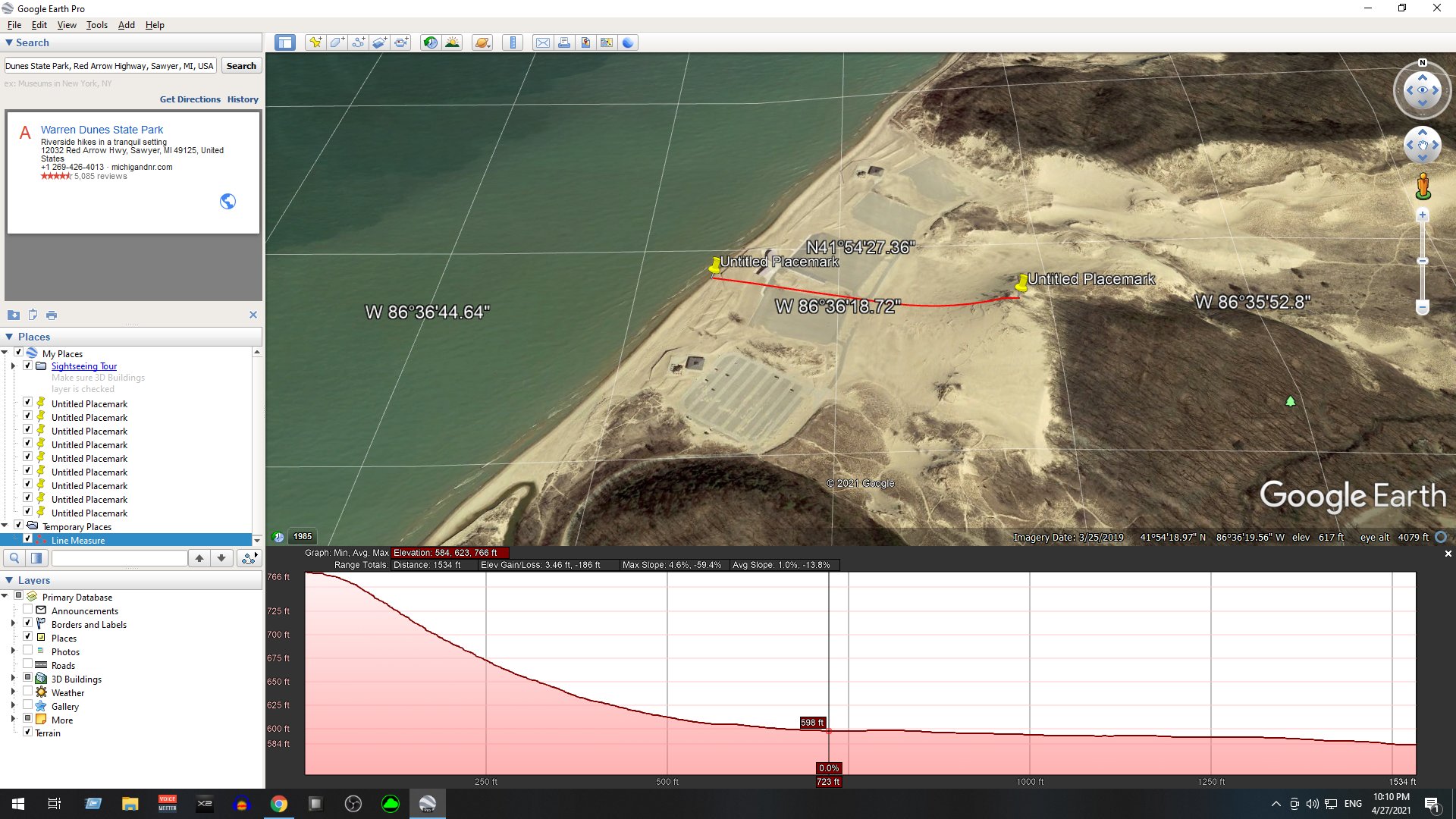Screen dimensions: 1456x819
Task: Expand the Weather layer tree node
Action: click(x=13, y=692)
